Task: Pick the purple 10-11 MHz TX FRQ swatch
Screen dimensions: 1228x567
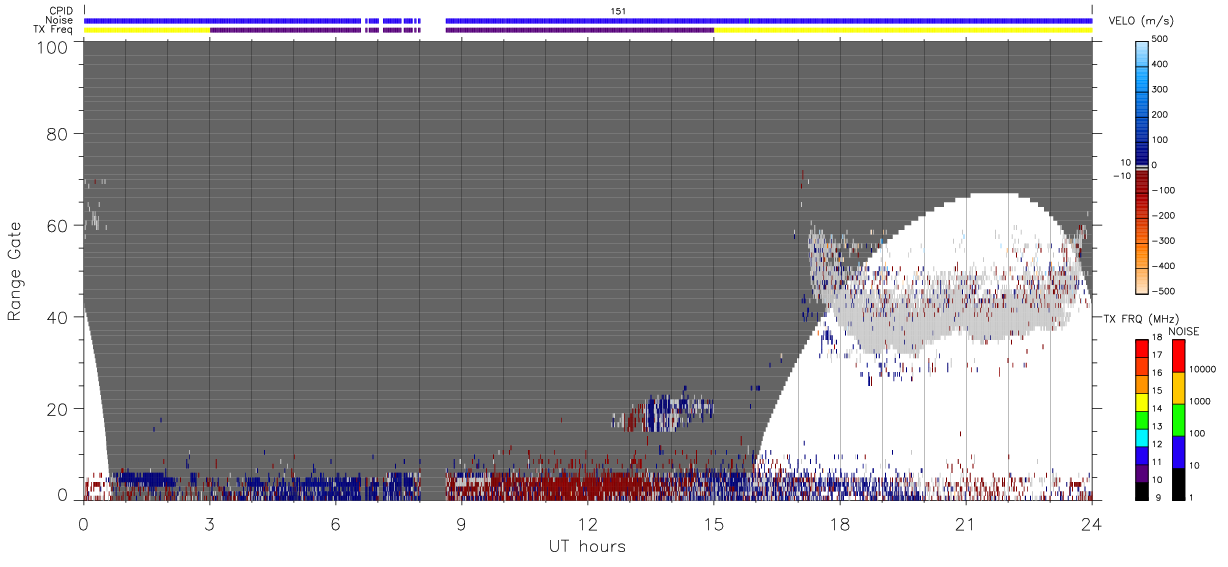Action: 1141,472
